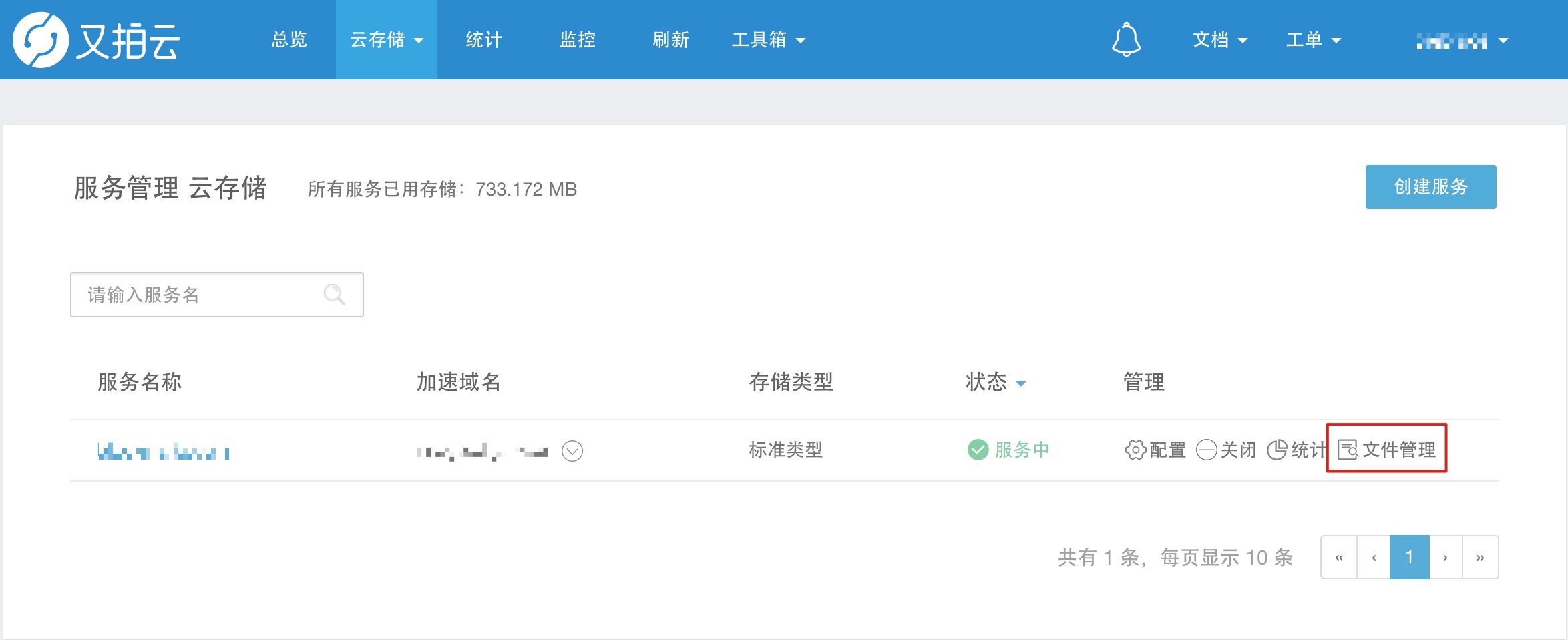
Task: Click the 服务中 status text
Action: [x=1022, y=450]
